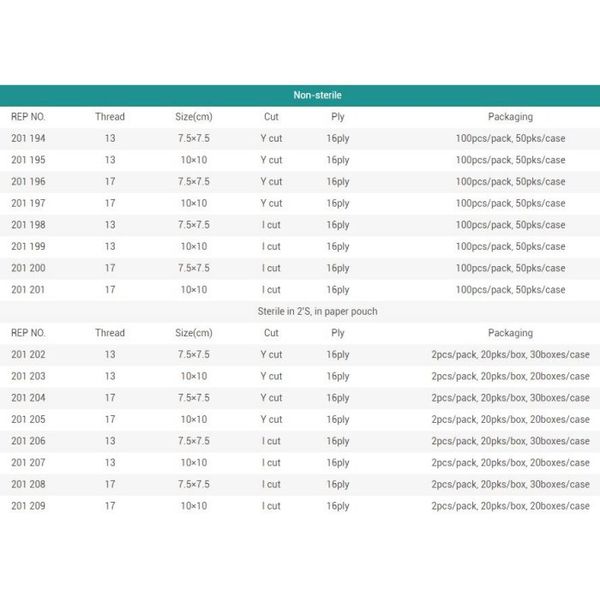Select the REP NO. 201 207 cell
The image size is (600, 600).
coord(28,463)
